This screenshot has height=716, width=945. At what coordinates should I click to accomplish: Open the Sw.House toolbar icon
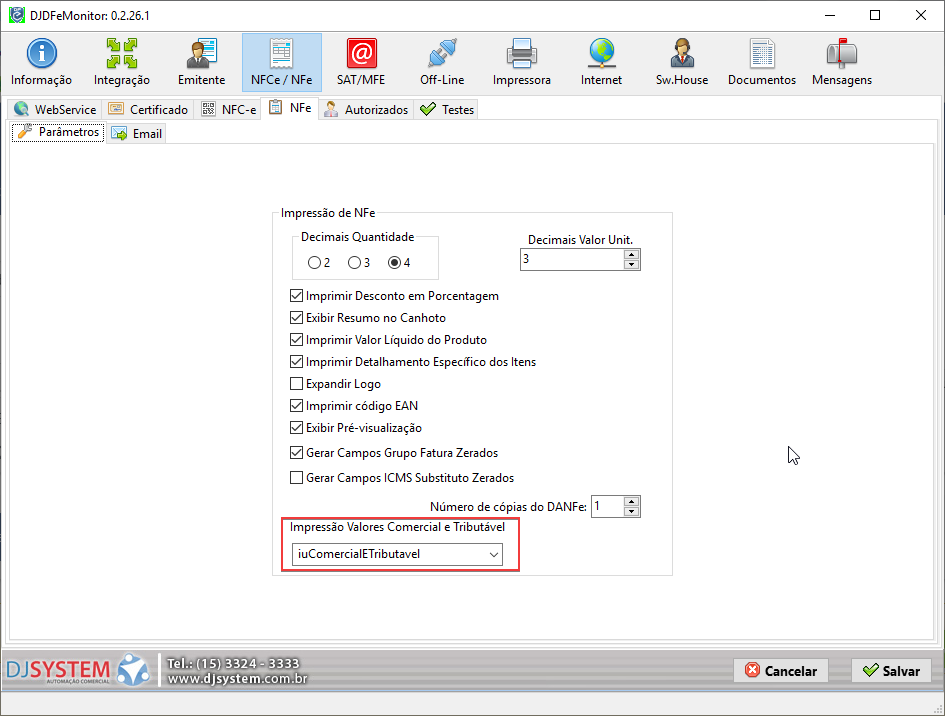pyautogui.click(x=681, y=62)
